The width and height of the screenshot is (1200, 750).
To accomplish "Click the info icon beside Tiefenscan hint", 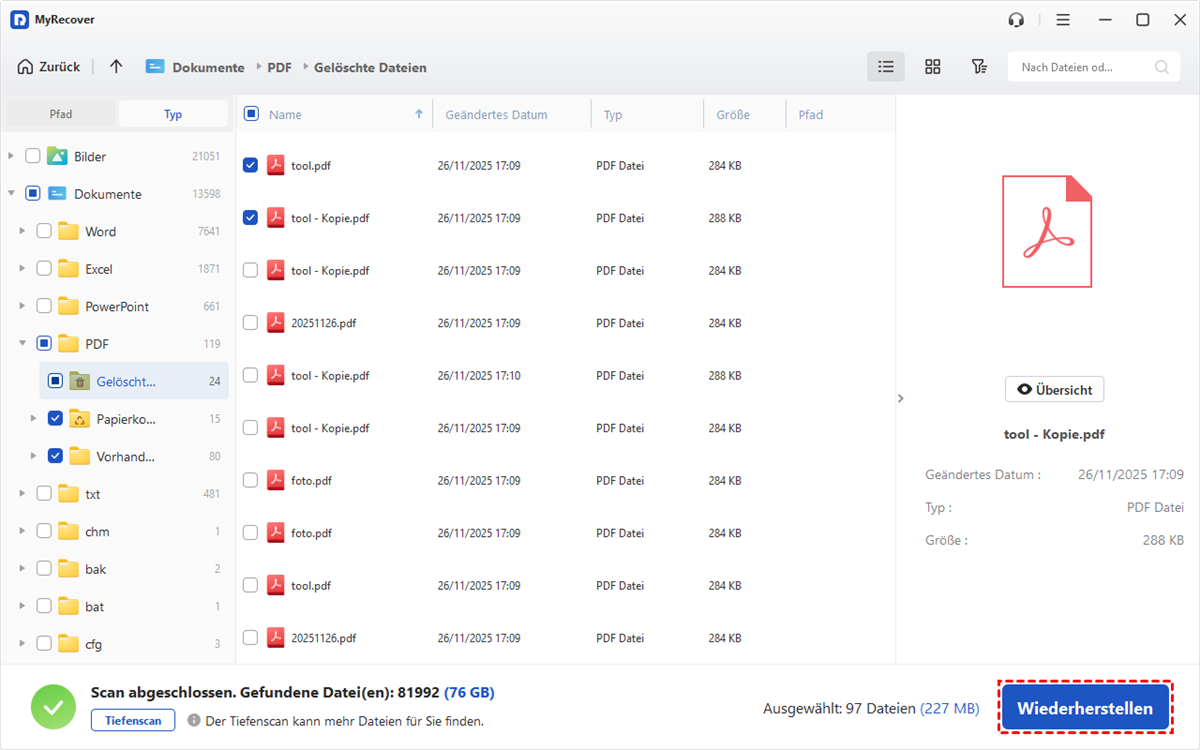I will point(194,720).
